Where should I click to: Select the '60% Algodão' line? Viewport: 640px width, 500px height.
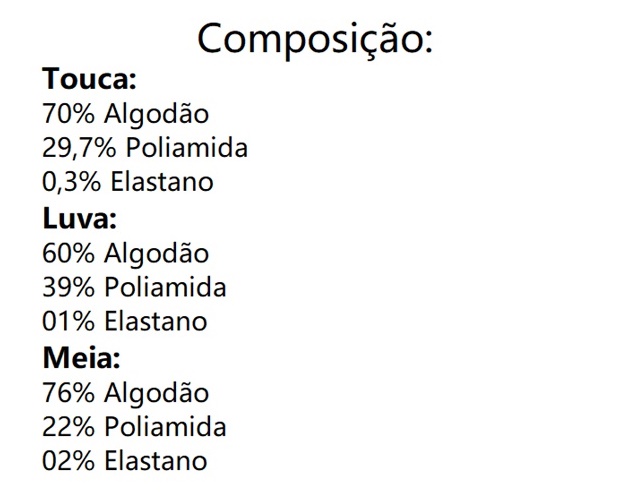126,253
